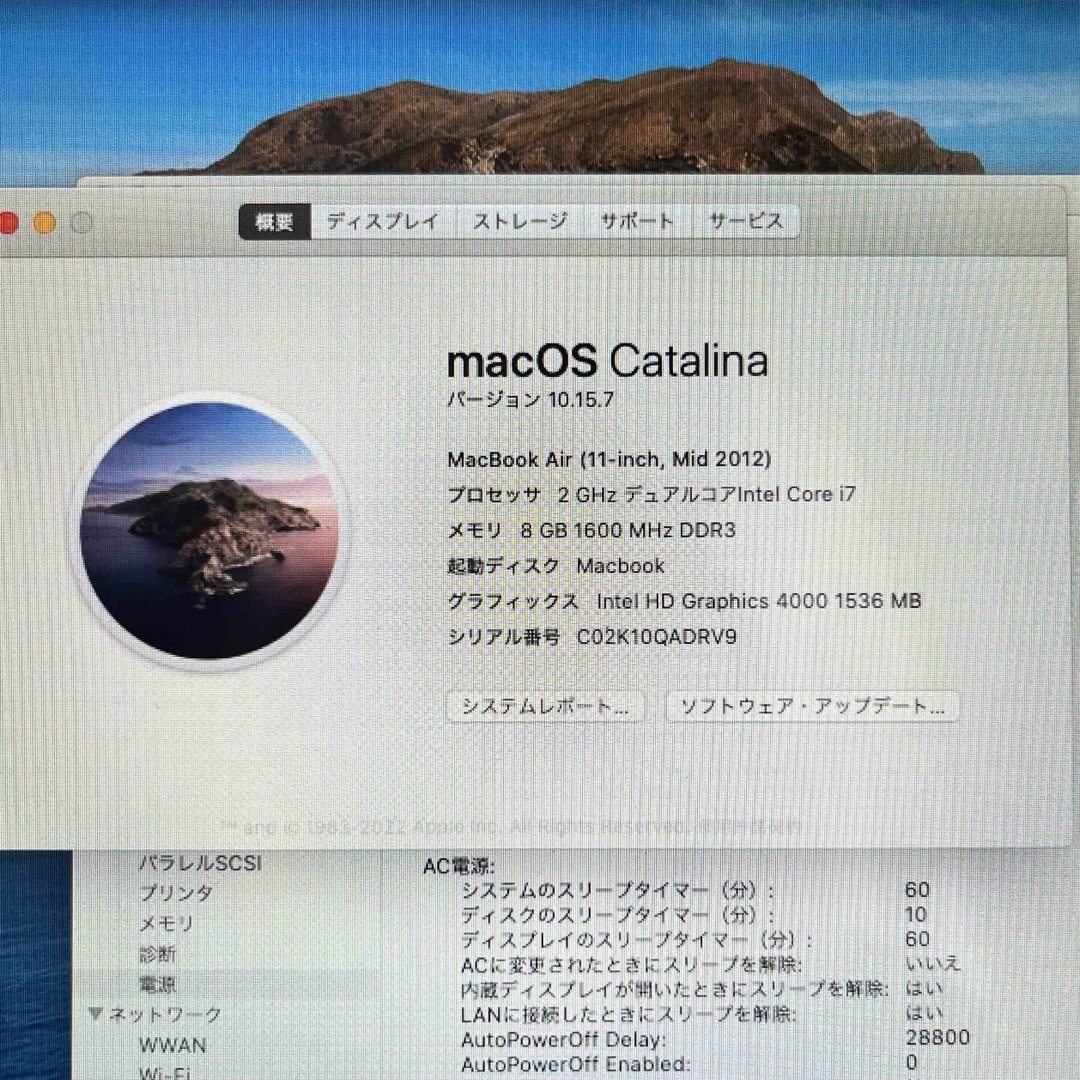Minimize the About This Mac window
This screenshot has width=1080, height=1080.
(x=45, y=223)
